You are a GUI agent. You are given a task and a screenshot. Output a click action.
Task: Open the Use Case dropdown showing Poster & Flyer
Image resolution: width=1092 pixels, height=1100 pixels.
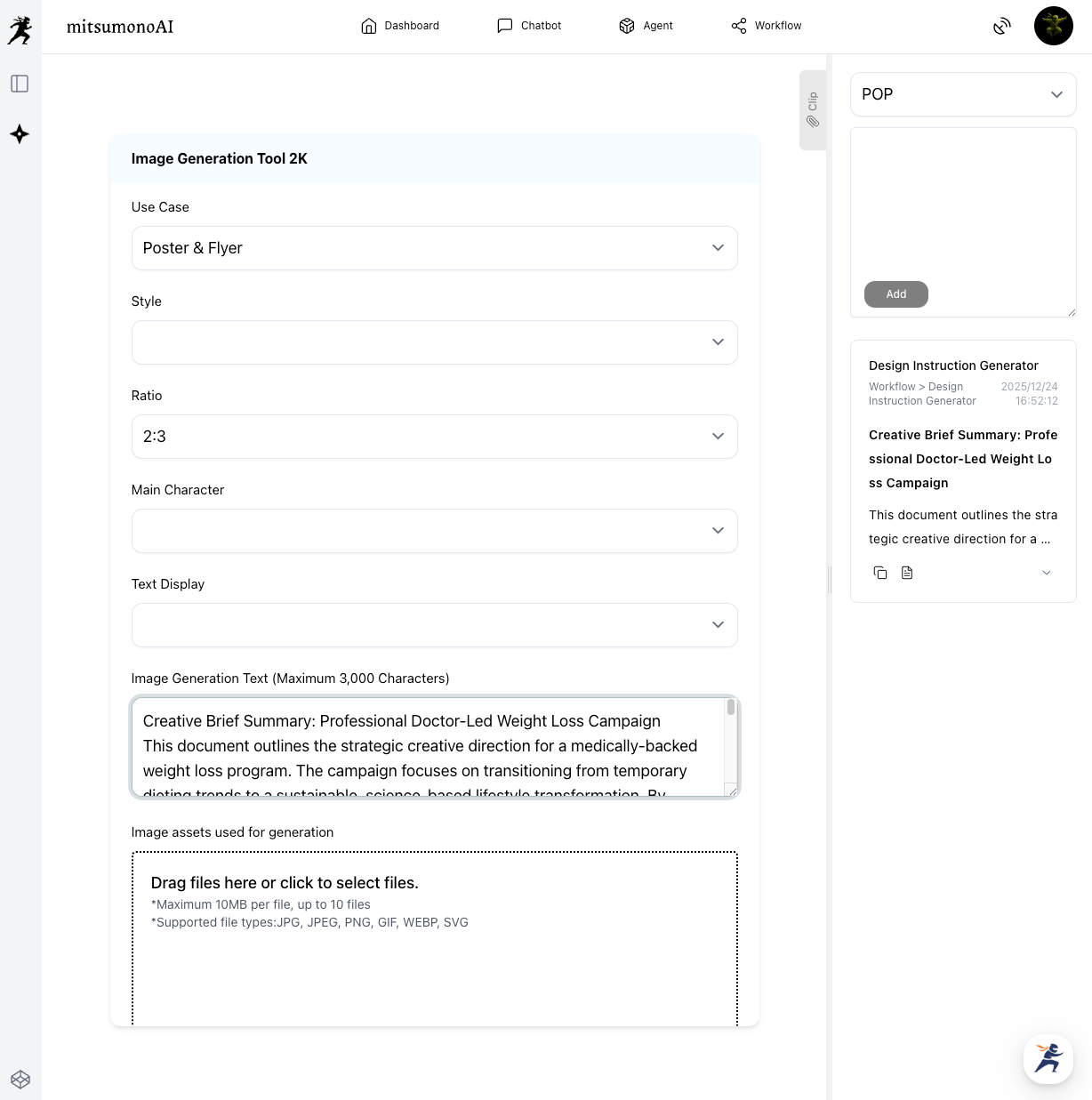pos(434,248)
